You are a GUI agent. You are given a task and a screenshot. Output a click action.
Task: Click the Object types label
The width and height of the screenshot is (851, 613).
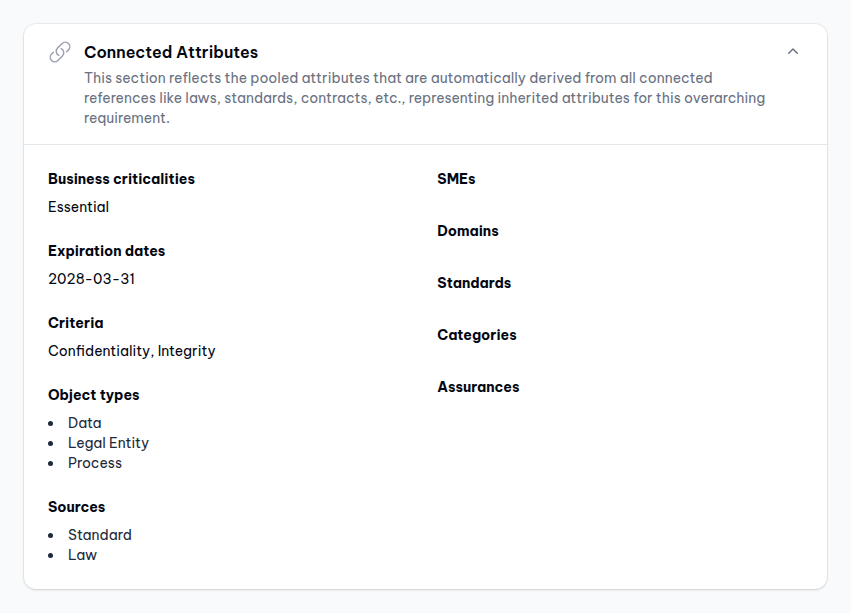click(x=93, y=395)
